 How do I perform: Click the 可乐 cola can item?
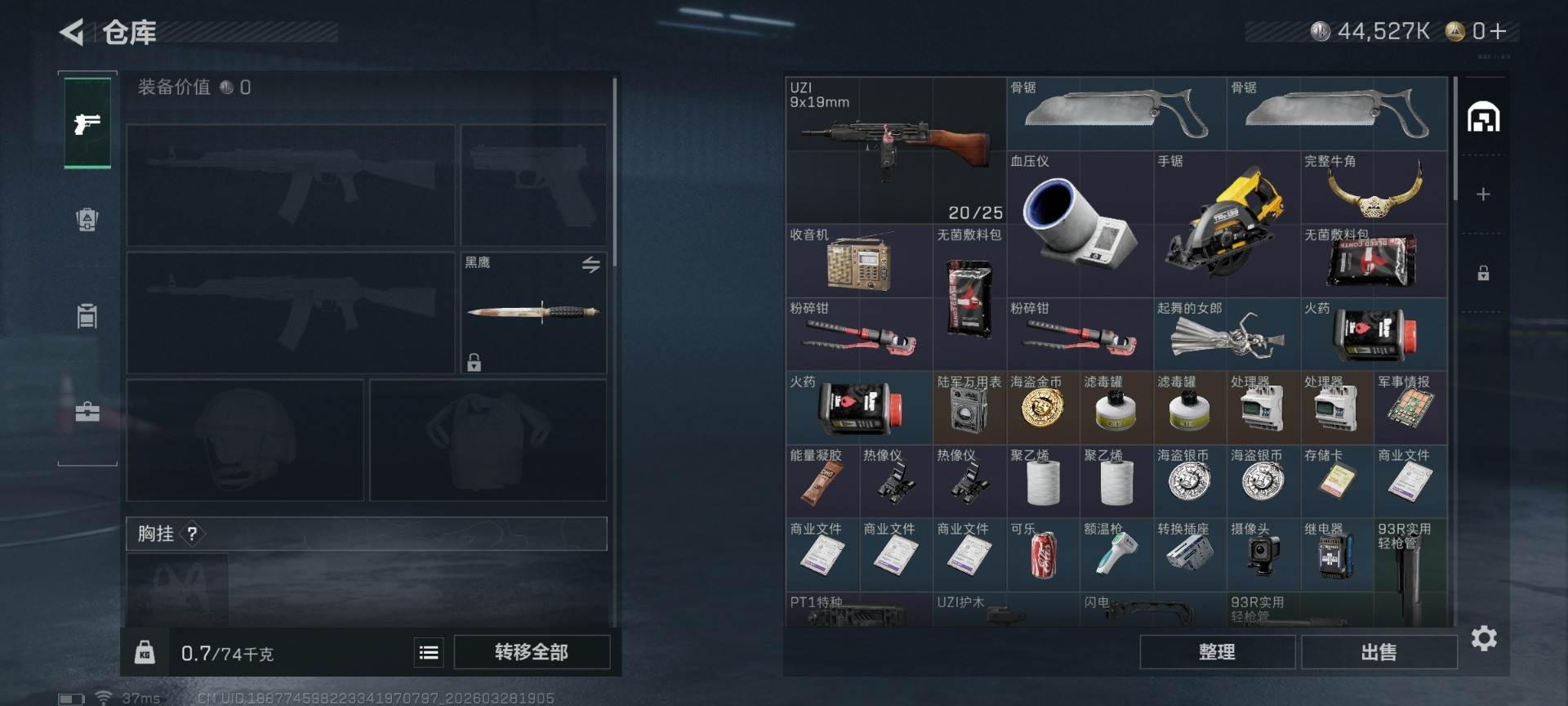coord(1043,555)
